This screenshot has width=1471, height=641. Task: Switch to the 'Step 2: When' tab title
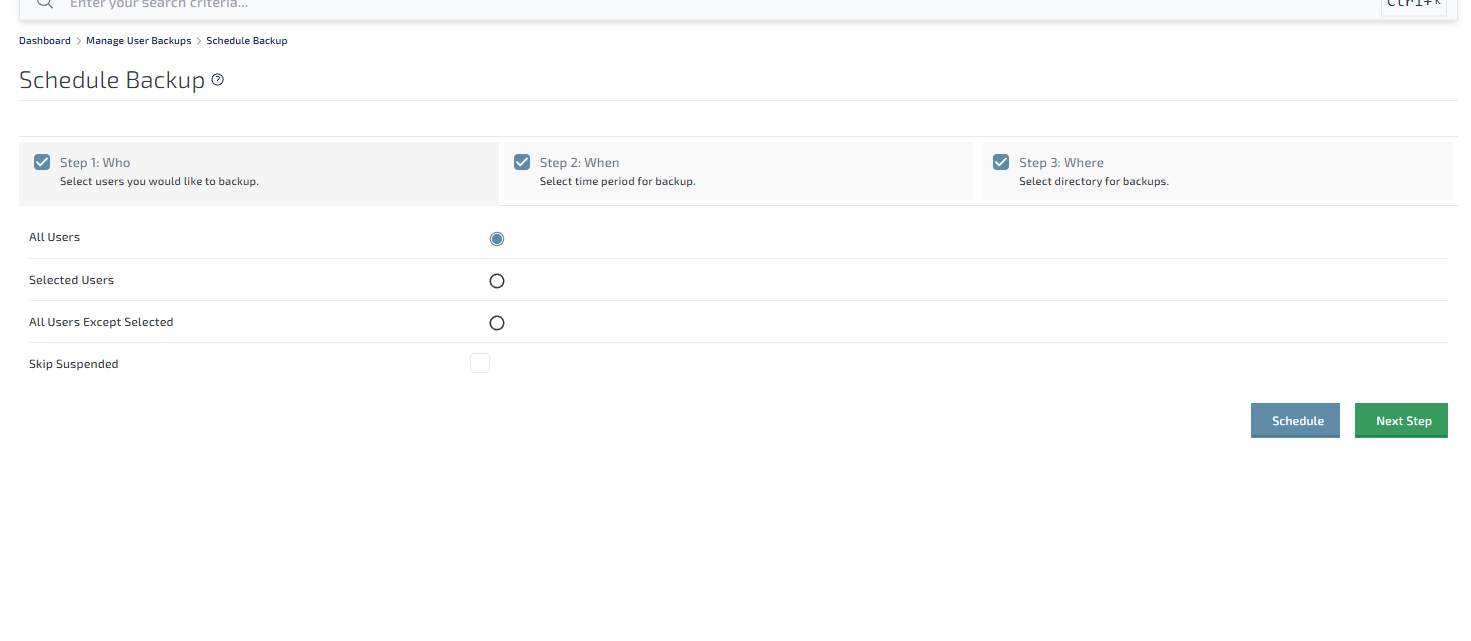(x=579, y=162)
